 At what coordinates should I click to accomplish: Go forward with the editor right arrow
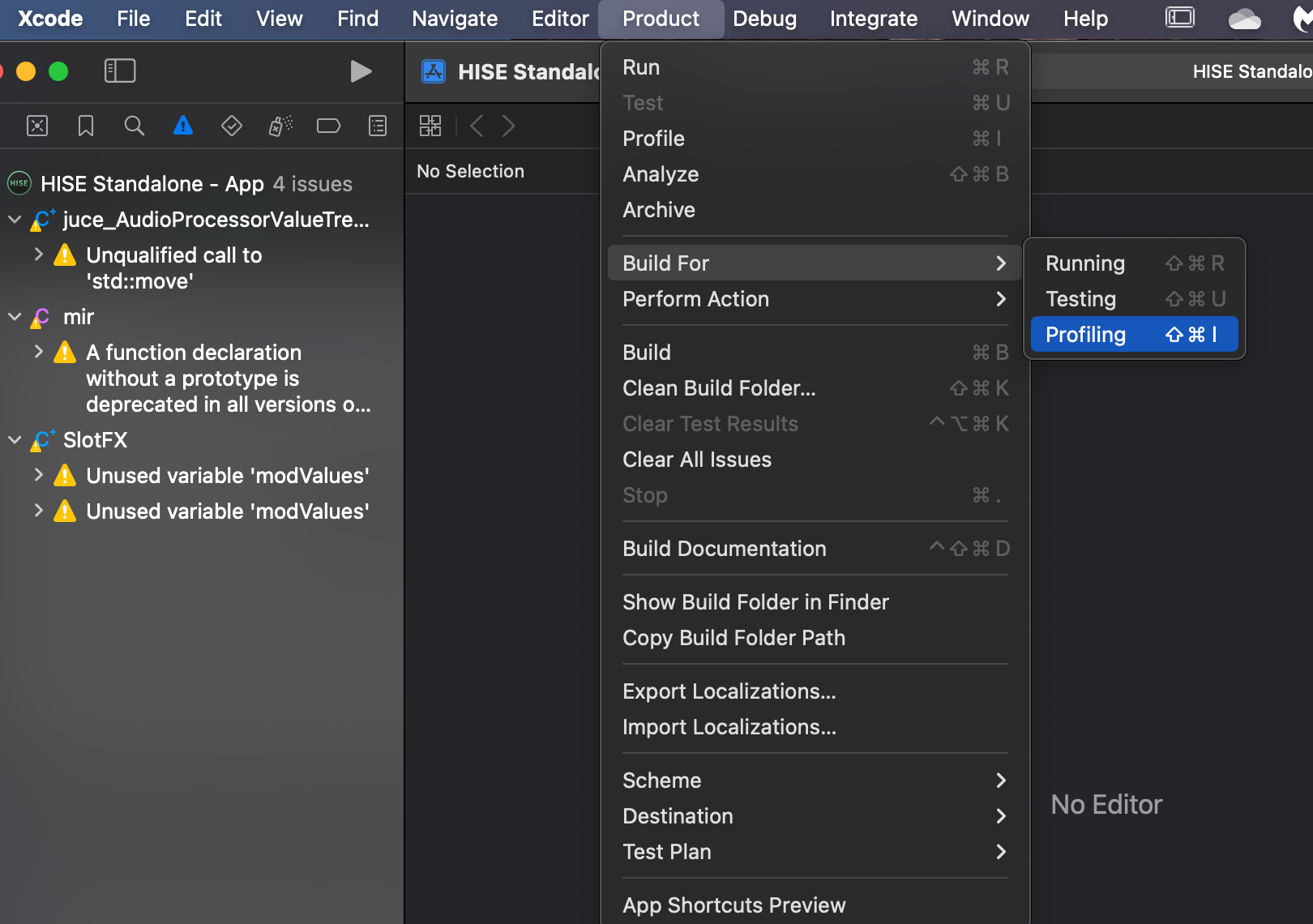coord(508,126)
